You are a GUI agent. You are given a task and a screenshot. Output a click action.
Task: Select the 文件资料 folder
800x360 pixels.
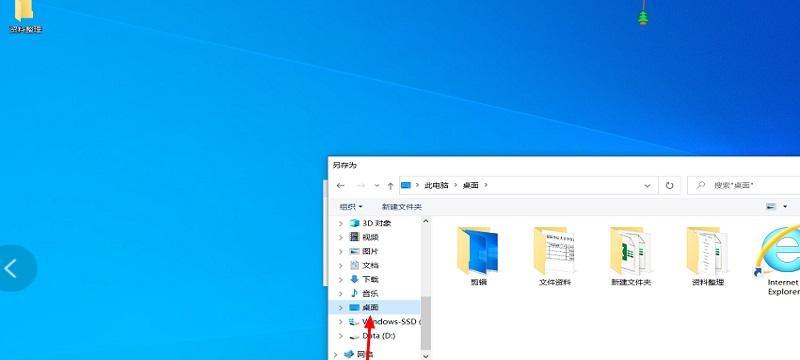pyautogui.click(x=555, y=256)
